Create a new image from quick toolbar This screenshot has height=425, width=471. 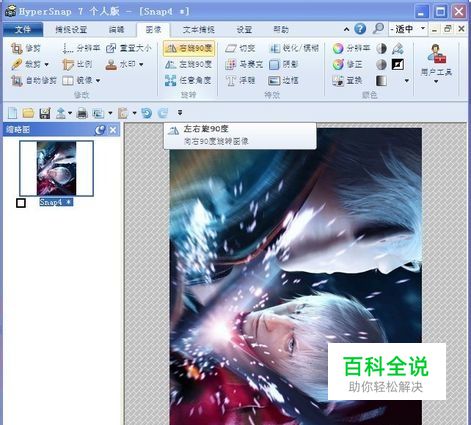pyautogui.click(x=13, y=113)
